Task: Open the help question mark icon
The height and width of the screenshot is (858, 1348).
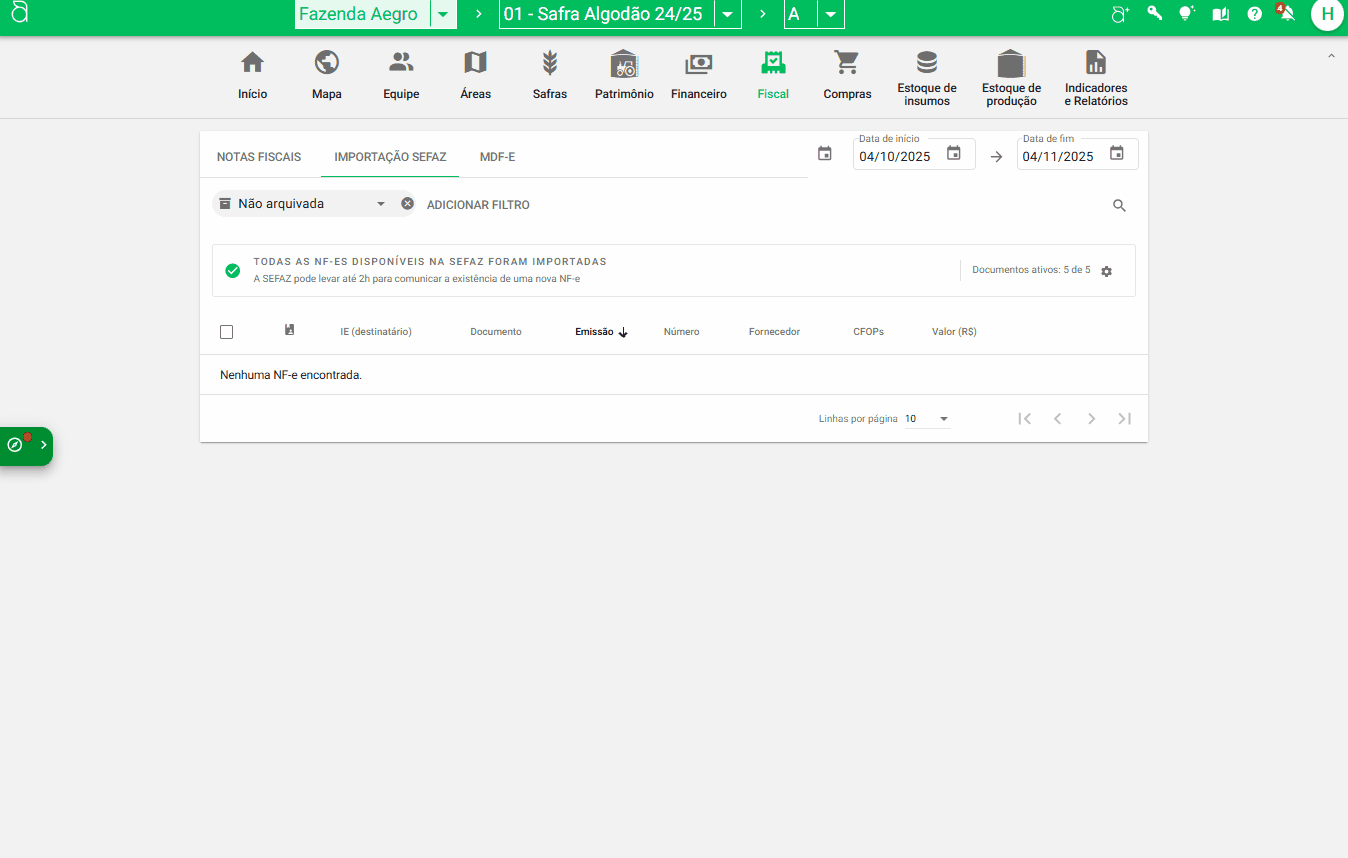Action: (x=1254, y=14)
